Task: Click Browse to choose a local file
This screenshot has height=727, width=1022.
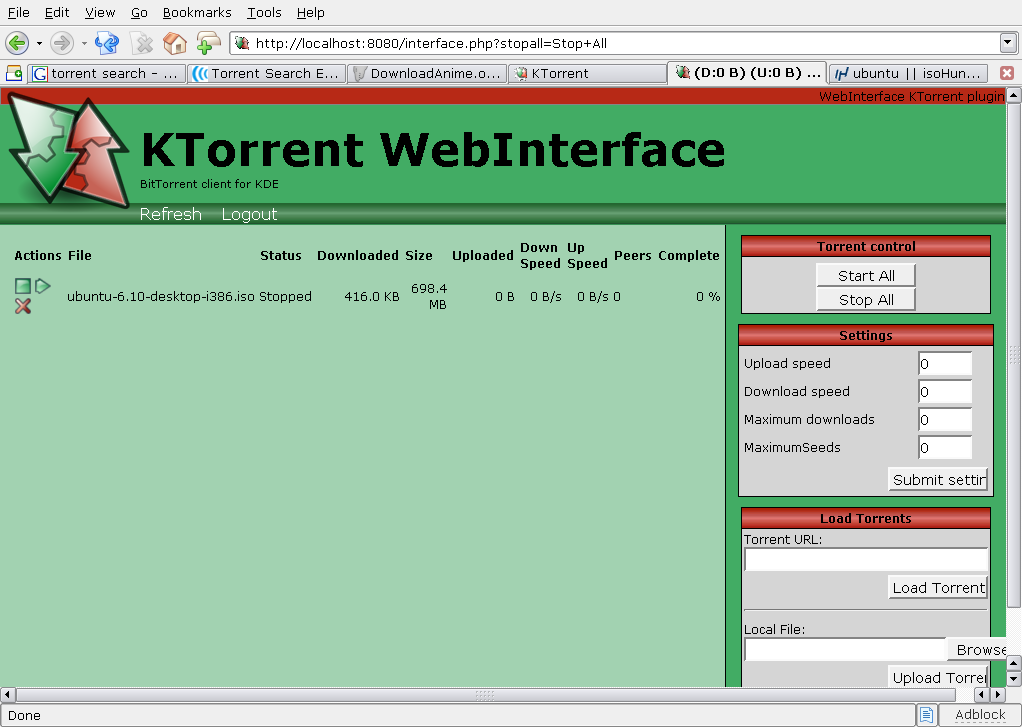Action: point(976,649)
